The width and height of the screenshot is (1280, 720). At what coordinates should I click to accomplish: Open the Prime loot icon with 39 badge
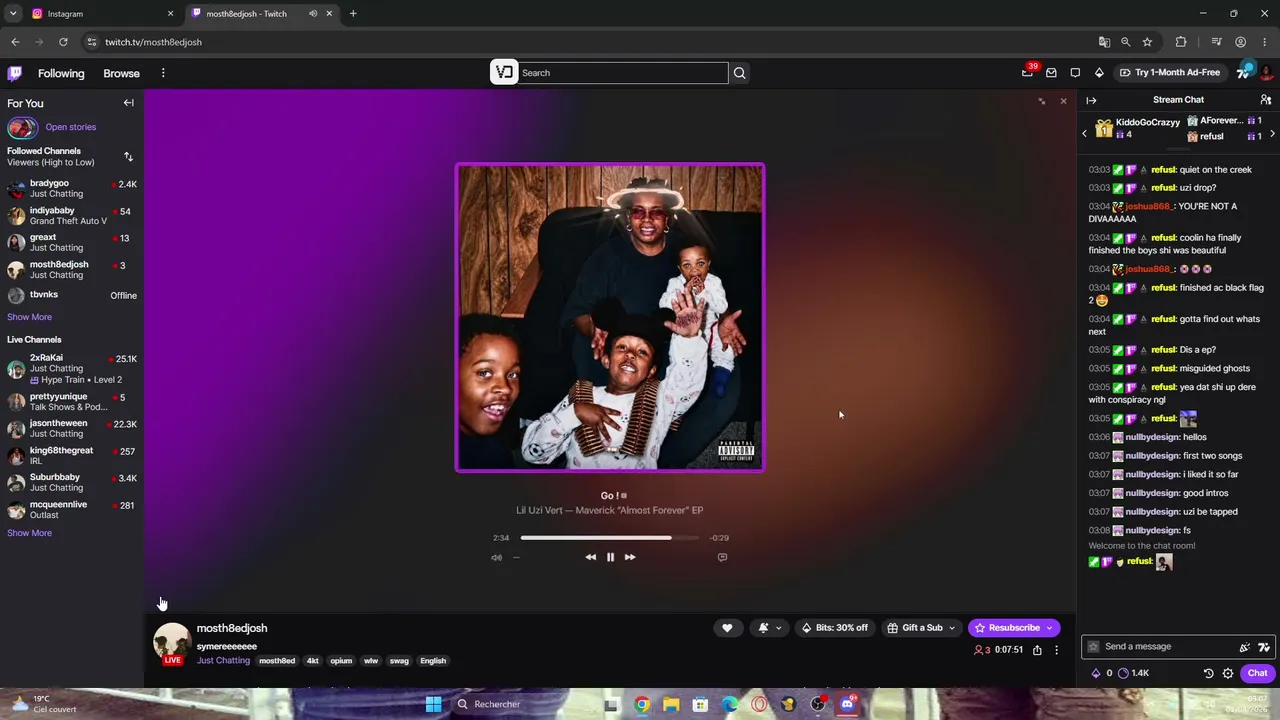click(x=1028, y=72)
